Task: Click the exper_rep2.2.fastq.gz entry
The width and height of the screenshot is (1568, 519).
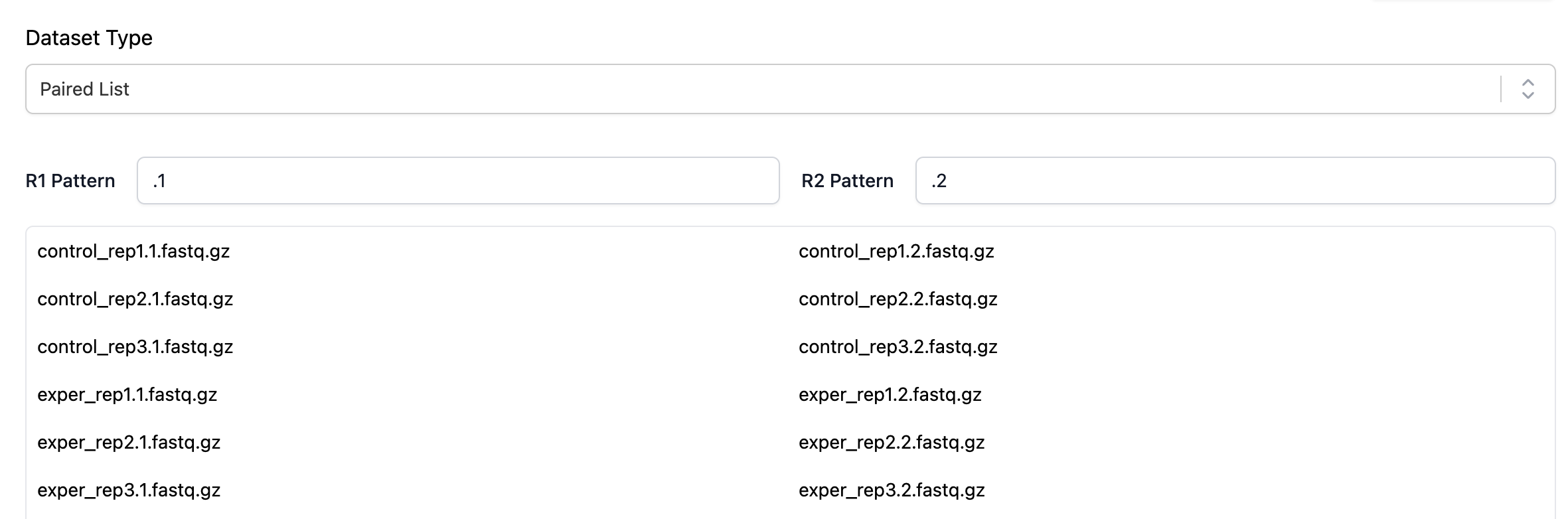Action: point(892,443)
